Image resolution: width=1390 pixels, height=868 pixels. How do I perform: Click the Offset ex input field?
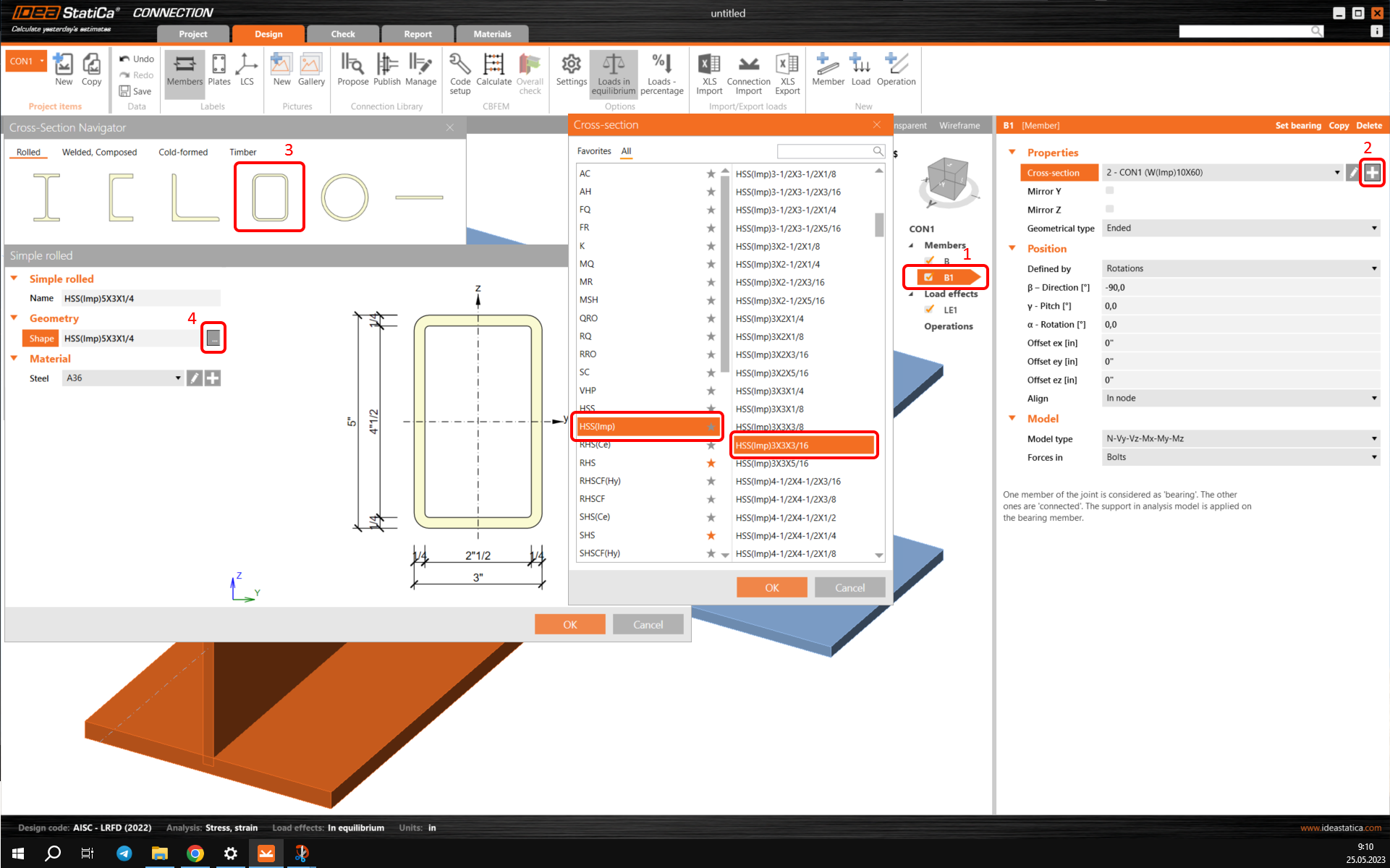[x=1240, y=343]
